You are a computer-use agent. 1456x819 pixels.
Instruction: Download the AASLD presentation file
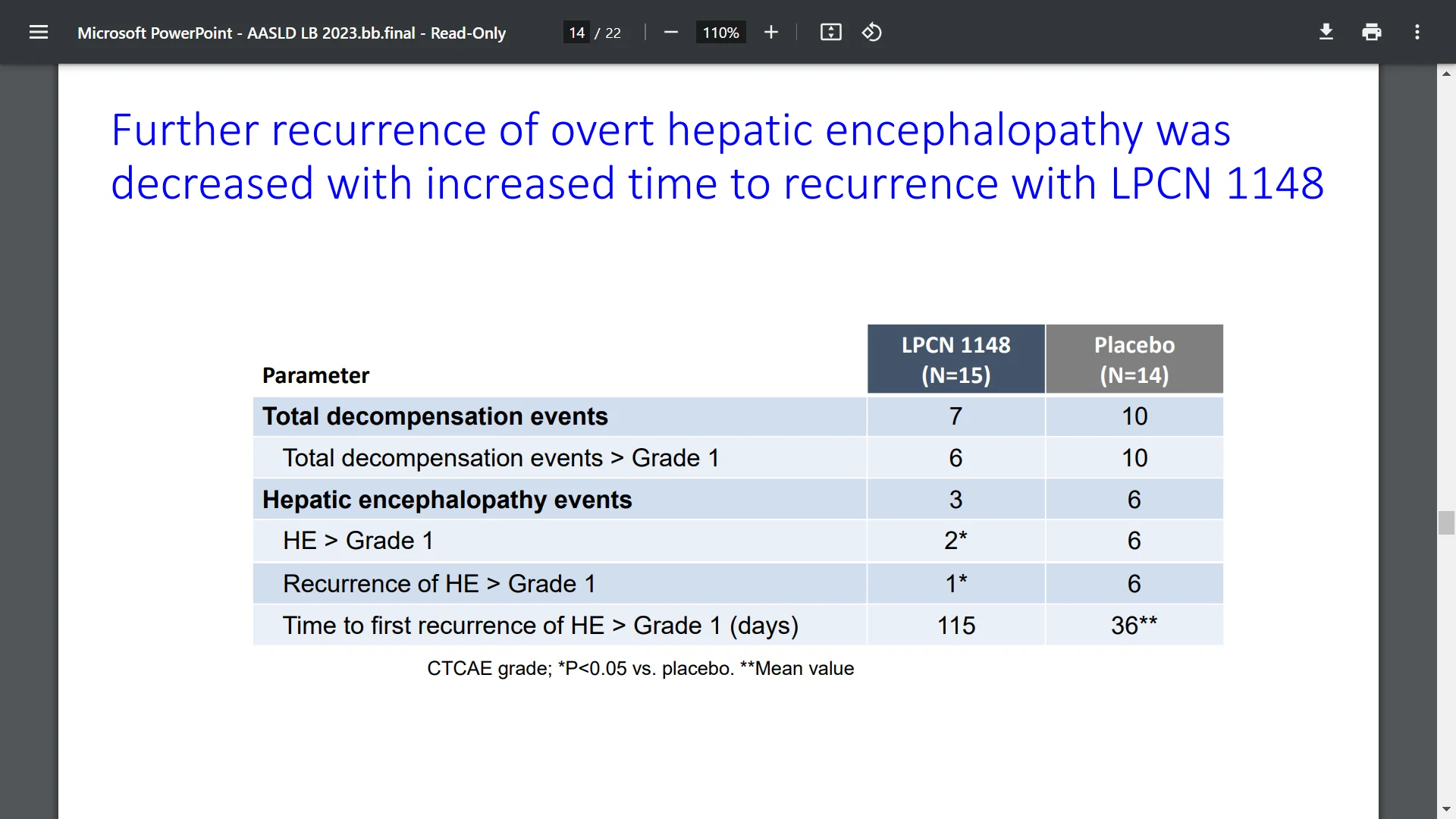(1326, 32)
